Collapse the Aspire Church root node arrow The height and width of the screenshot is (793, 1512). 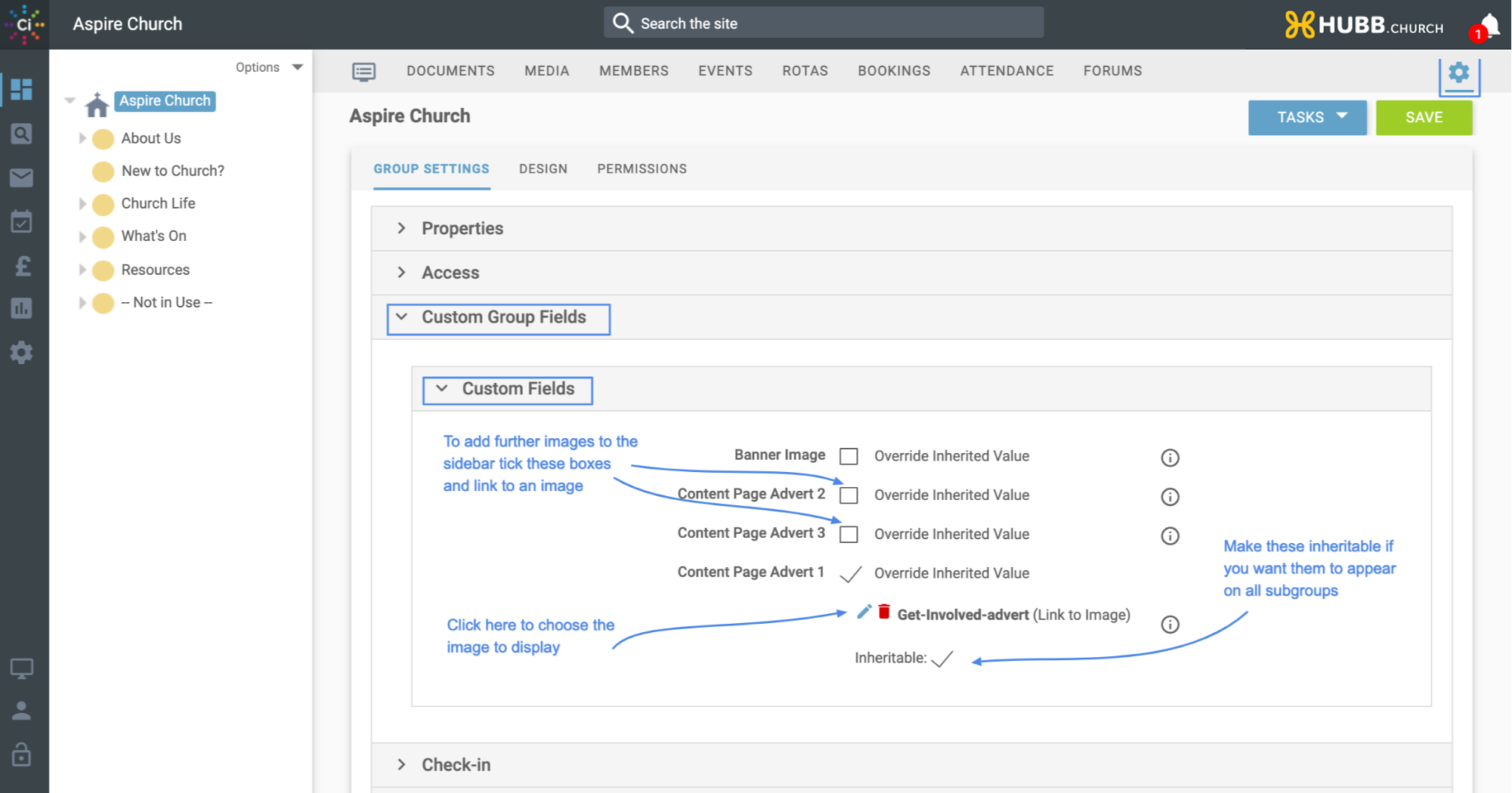(70, 100)
